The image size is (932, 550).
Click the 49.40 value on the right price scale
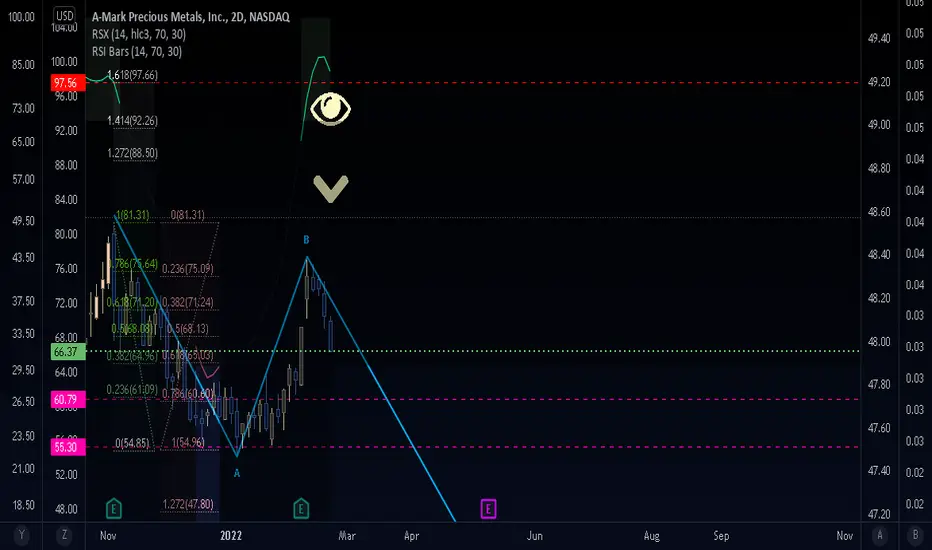click(x=879, y=39)
